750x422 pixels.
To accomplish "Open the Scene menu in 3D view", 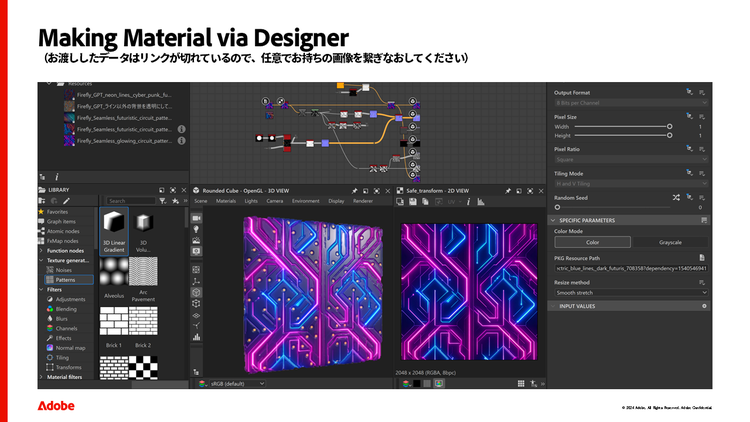I will (x=201, y=201).
